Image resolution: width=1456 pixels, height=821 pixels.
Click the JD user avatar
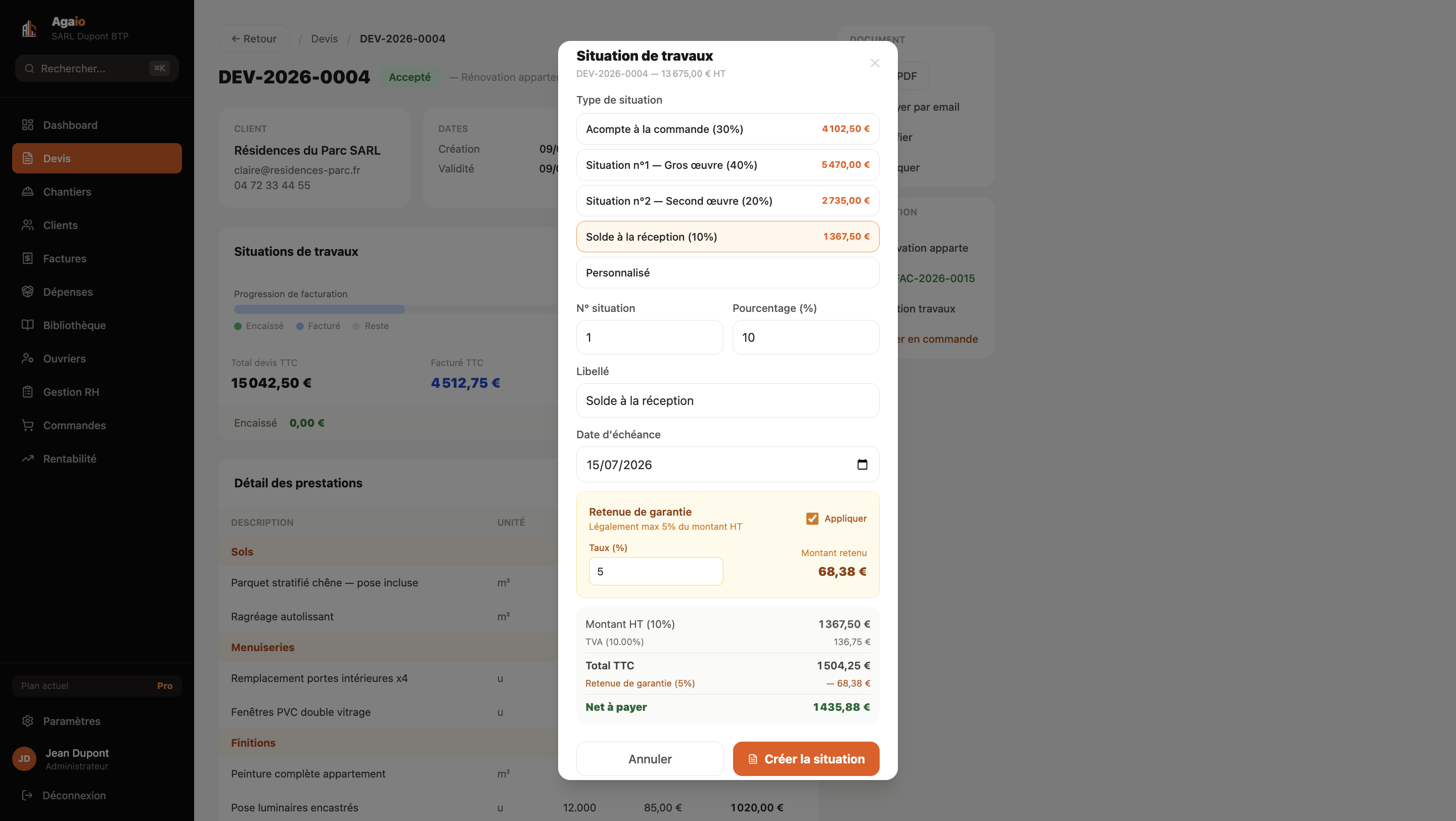(x=24, y=759)
